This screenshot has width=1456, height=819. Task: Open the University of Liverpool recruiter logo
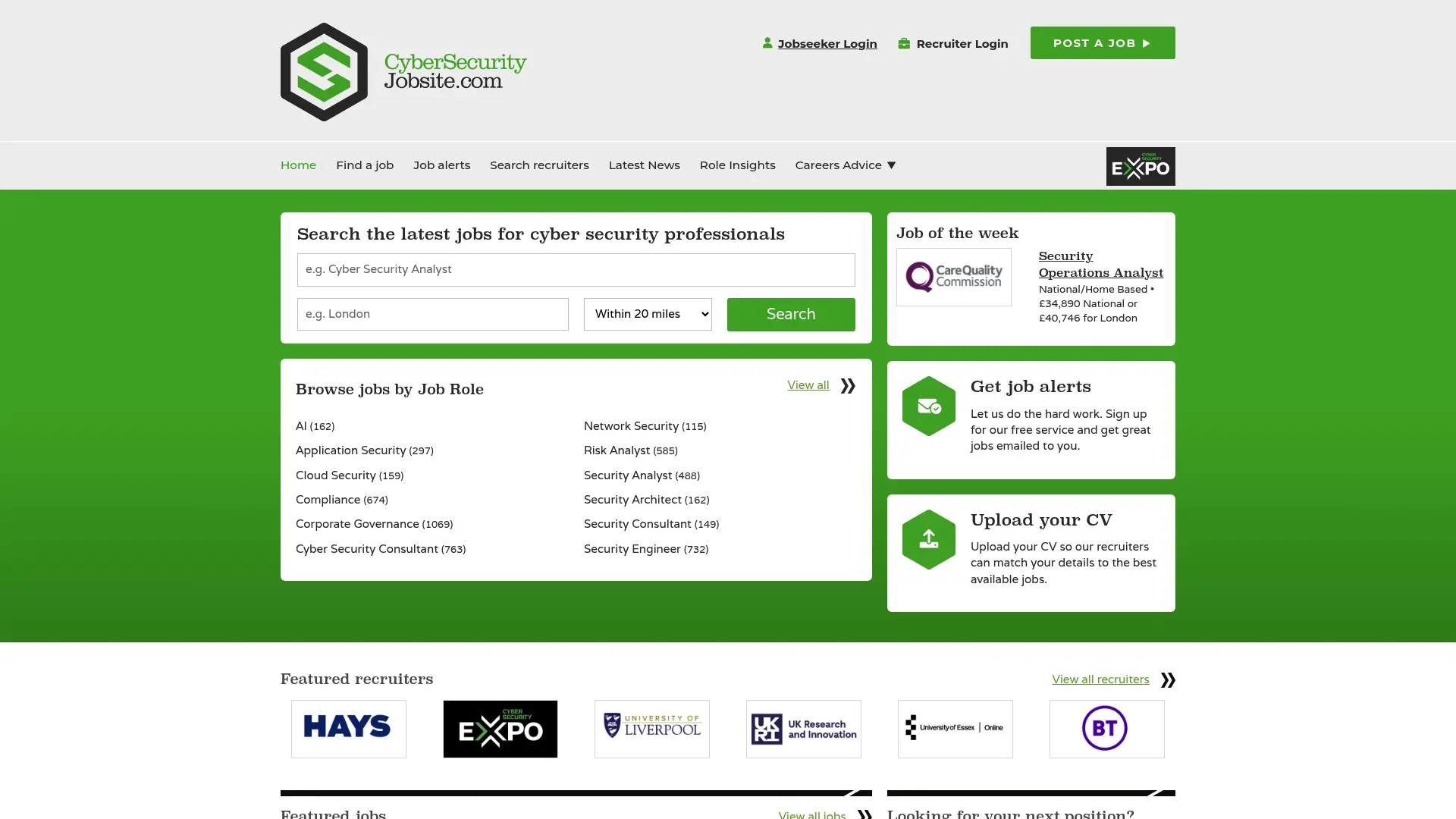[x=652, y=729]
